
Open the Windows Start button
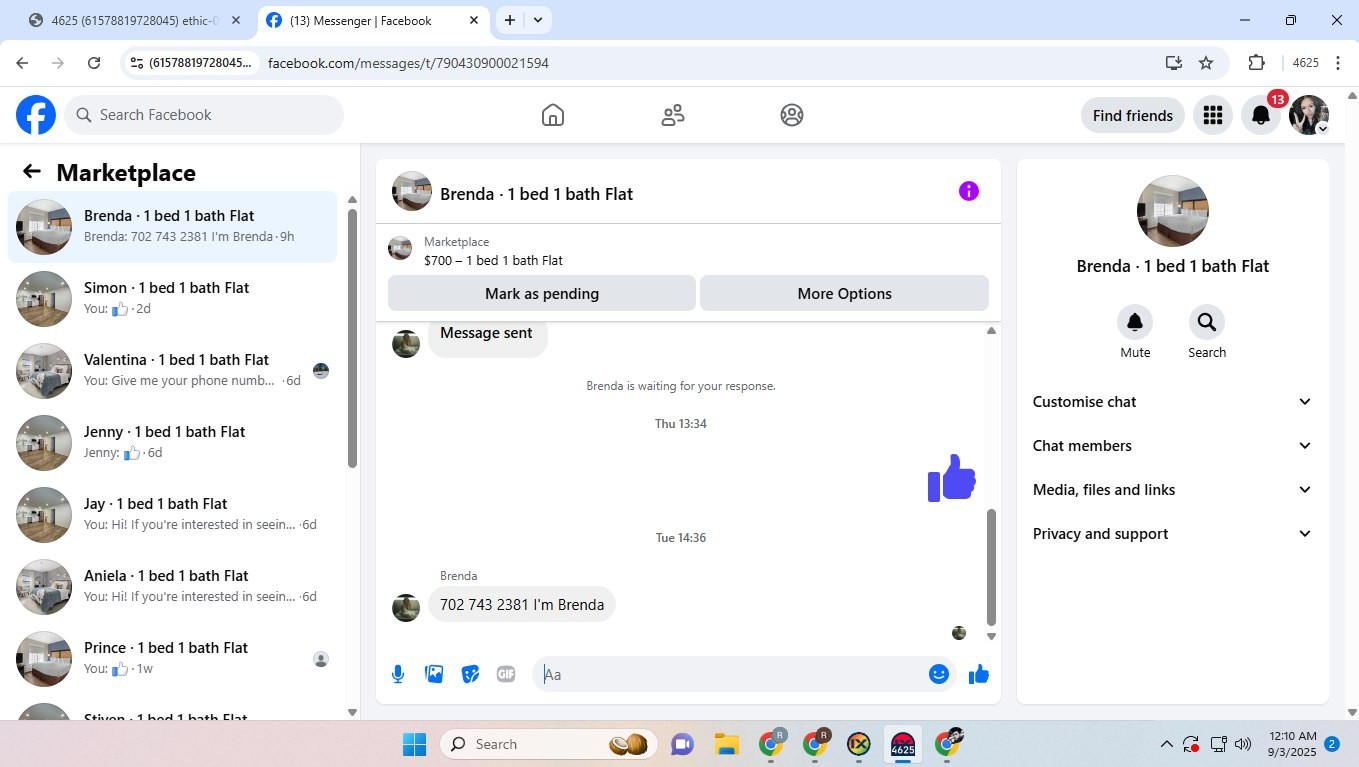pyautogui.click(x=414, y=744)
